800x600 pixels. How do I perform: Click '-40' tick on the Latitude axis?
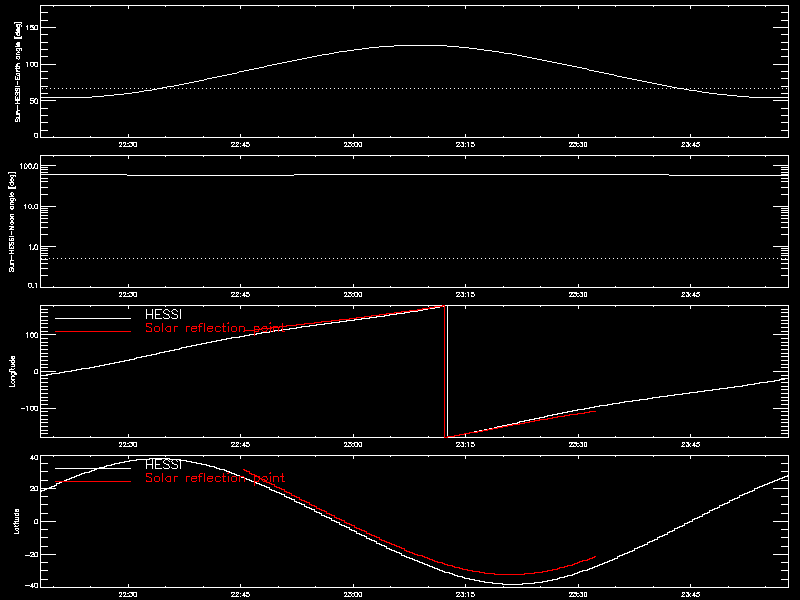pyautogui.click(x=32, y=585)
